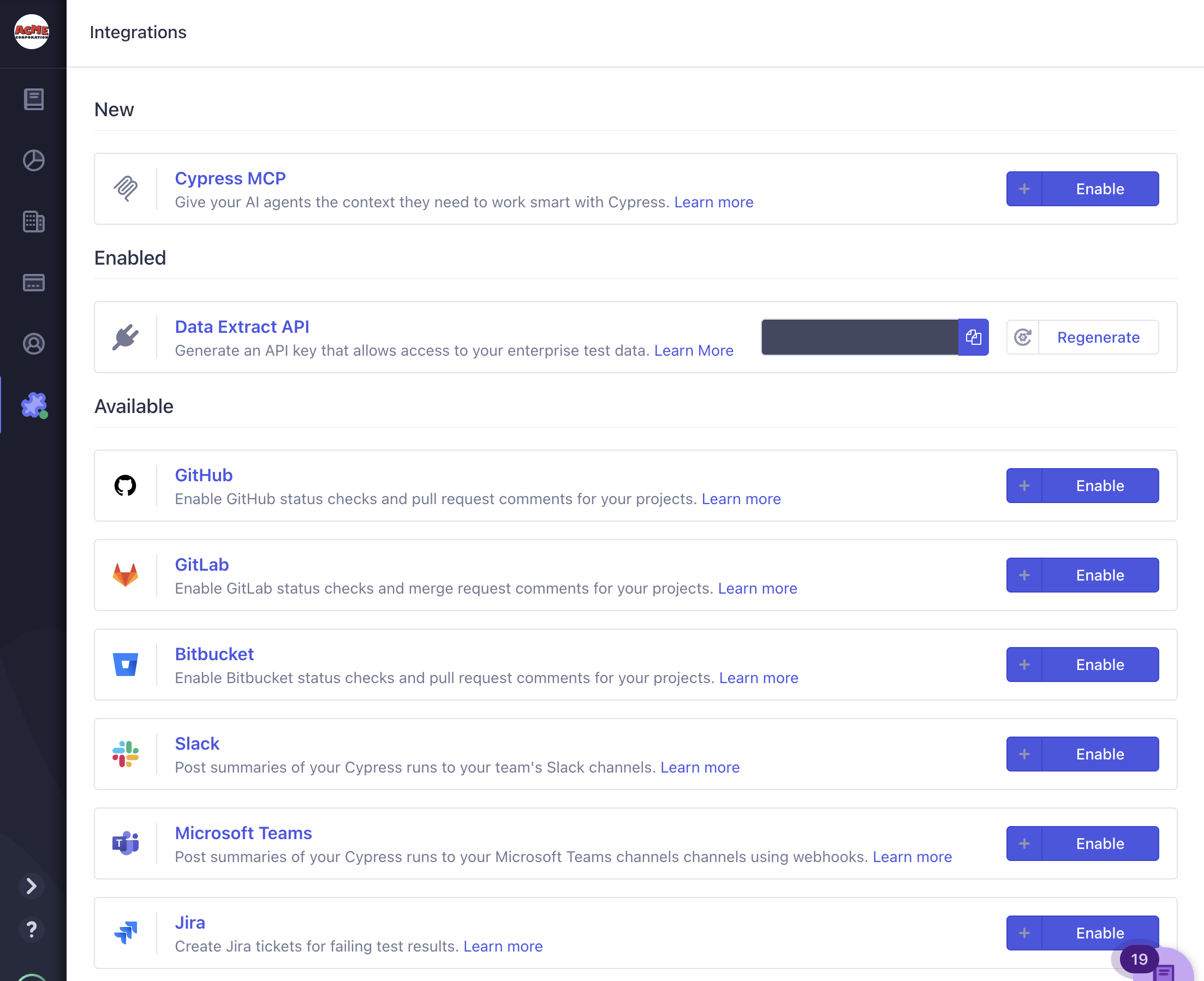Viewport: 1204px width, 981px height.
Task: Open the Cypress MCP title link
Action: pos(230,178)
